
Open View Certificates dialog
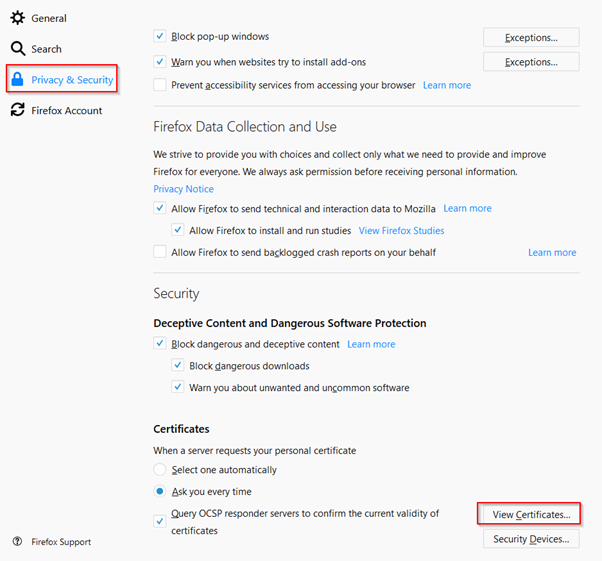coord(530,515)
